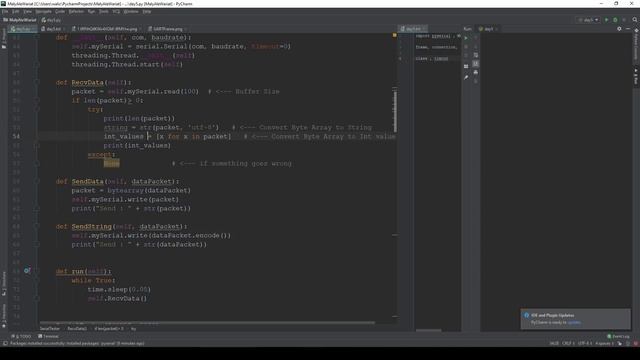Viewport: 640px width, 360px height.
Task: Click the indent spaces indicator in the status bar
Action: point(604,343)
